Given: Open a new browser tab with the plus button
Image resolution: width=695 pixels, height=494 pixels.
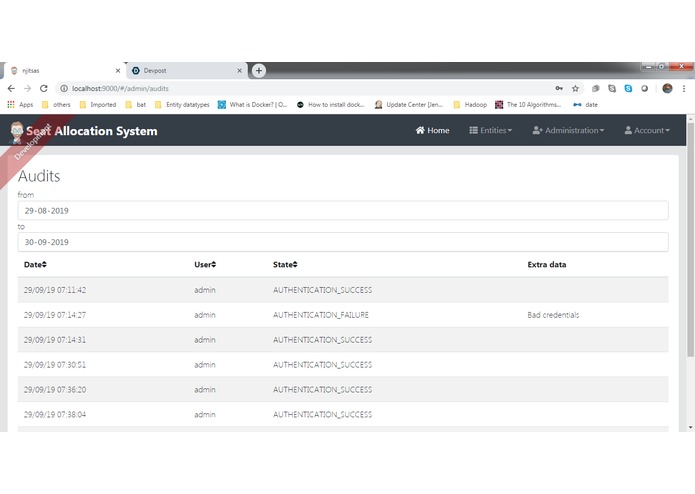Looking at the screenshot, I should [x=259, y=70].
